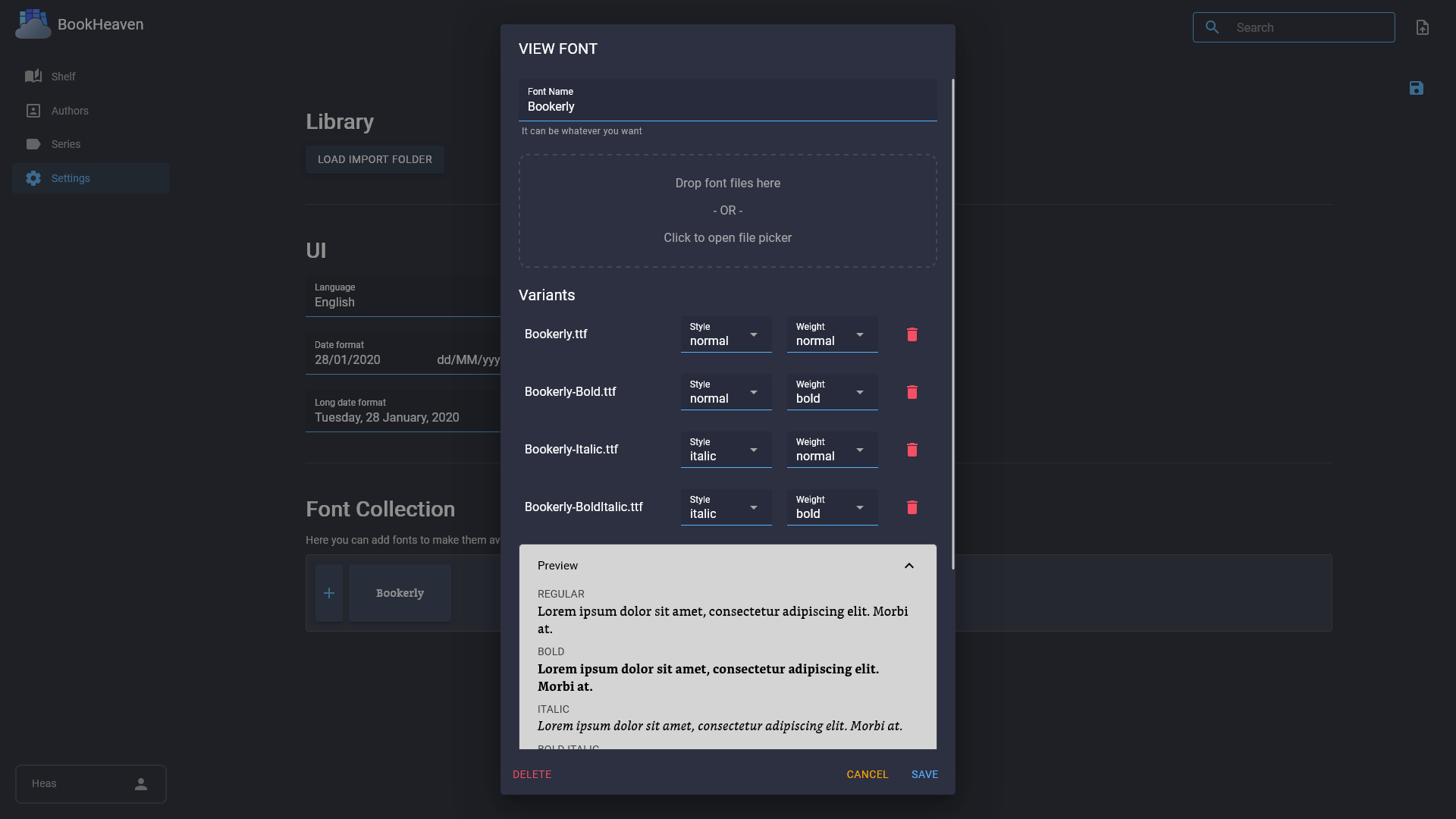Open Weight dropdown for Bookerly-BoldItalic.ttf
Screen dimensions: 1456x819
click(x=833, y=507)
